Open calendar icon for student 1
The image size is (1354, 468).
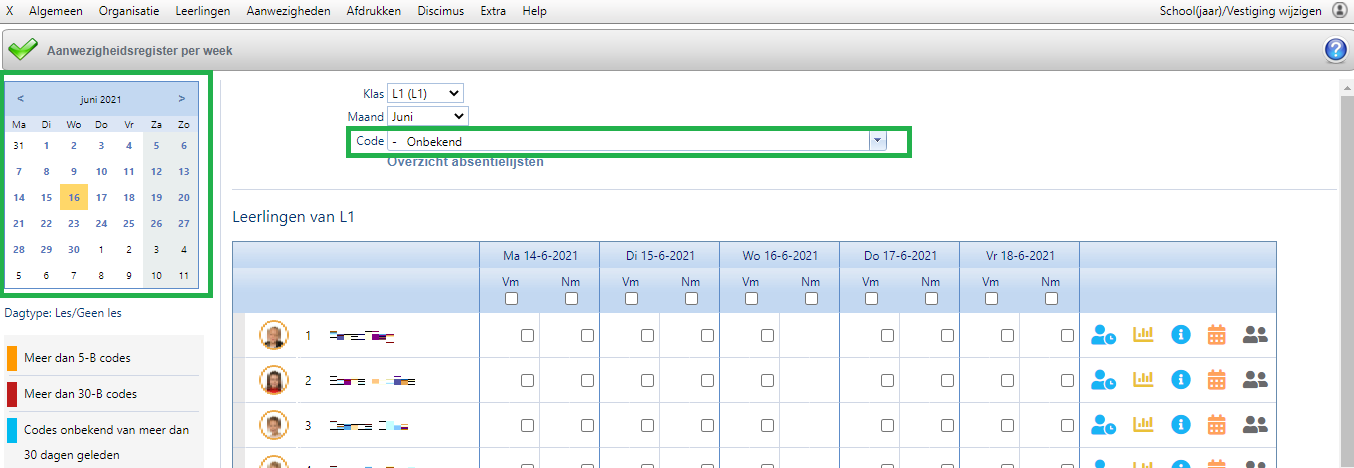tap(1216, 336)
